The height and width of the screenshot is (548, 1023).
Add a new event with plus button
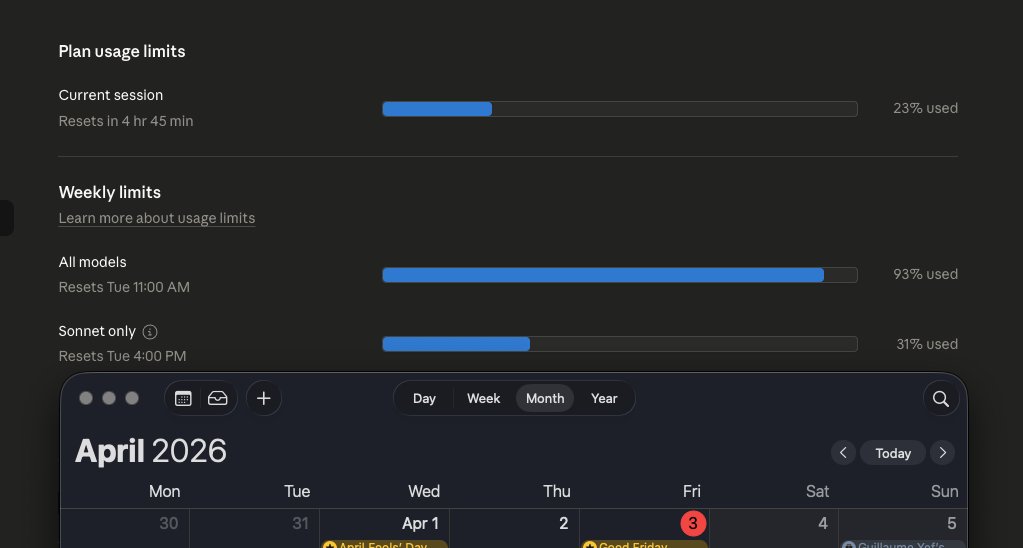[264, 399]
